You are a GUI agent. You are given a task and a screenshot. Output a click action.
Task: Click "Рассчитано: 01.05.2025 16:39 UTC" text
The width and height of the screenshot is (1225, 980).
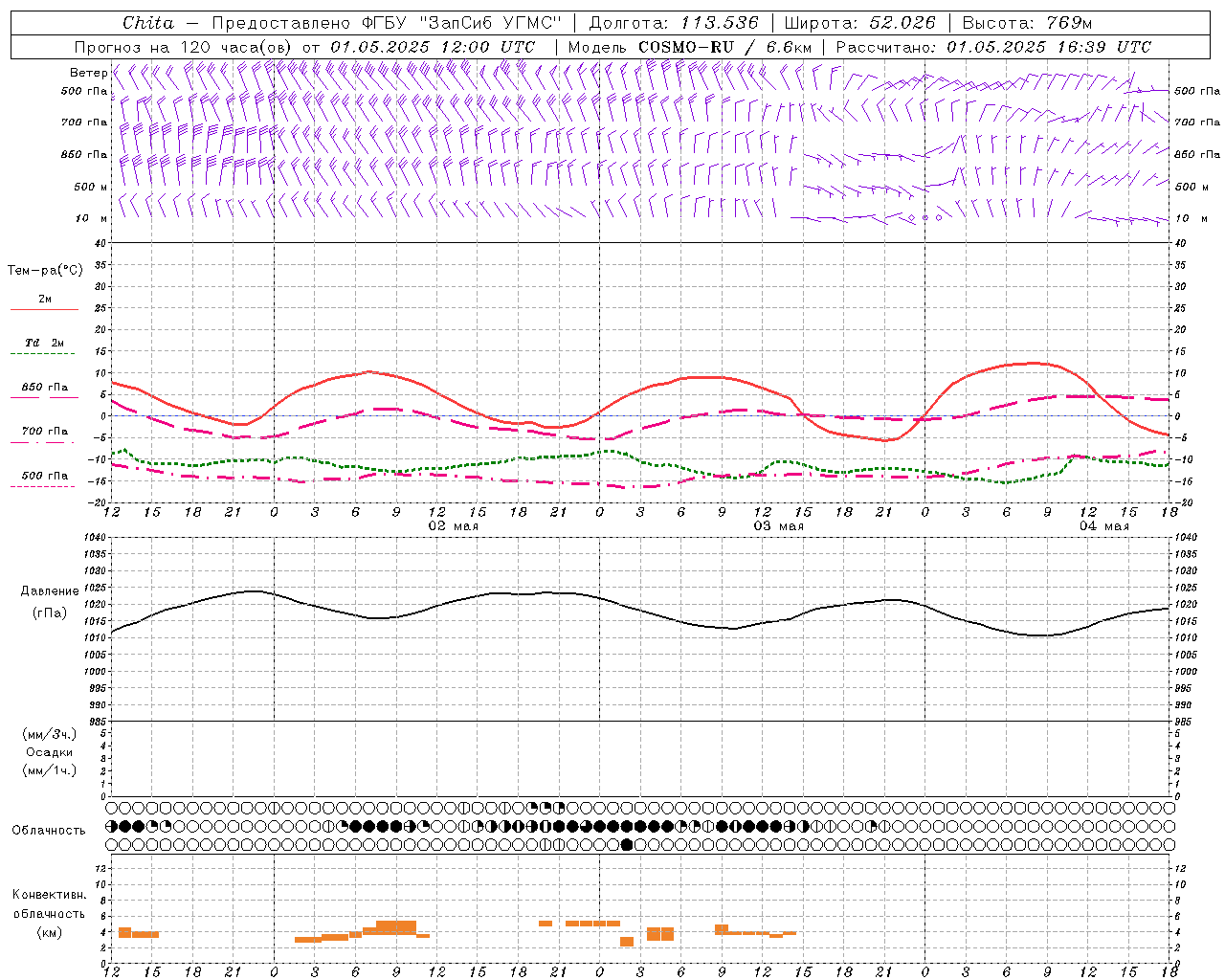[993, 47]
